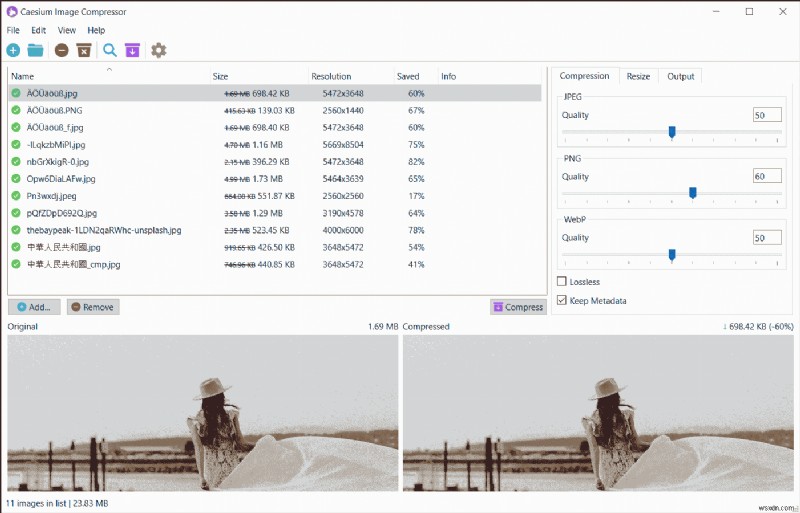Select the 中華人民共和國_cmp.jpg file row

[x=274, y=264]
